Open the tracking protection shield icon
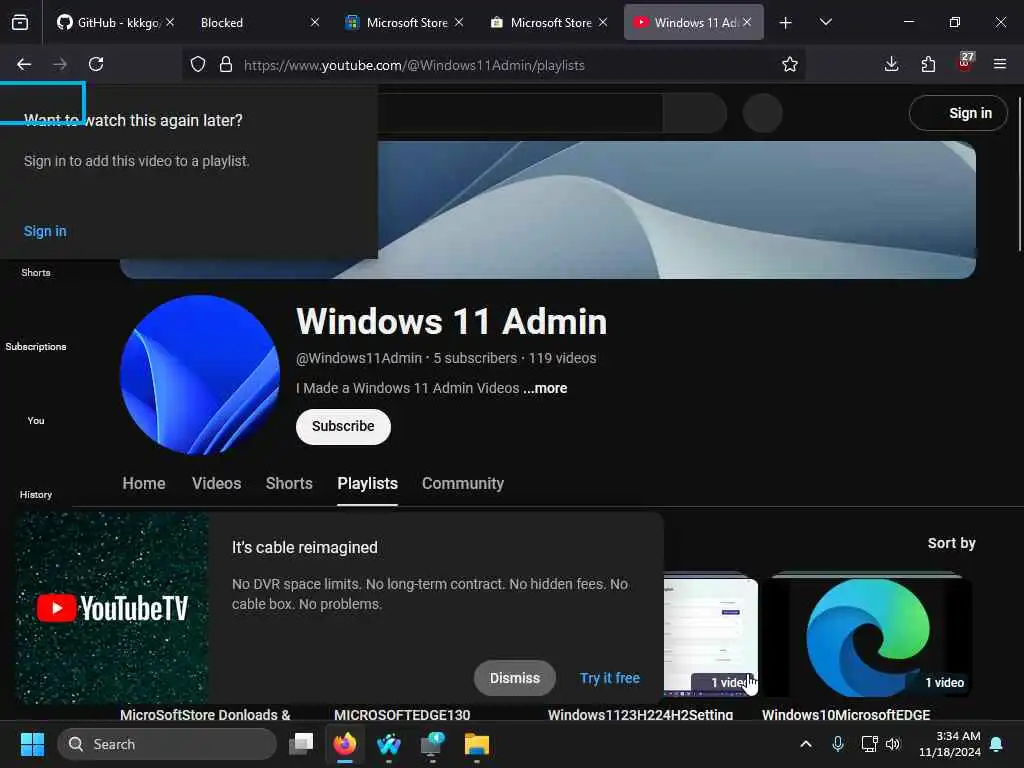 click(198, 64)
